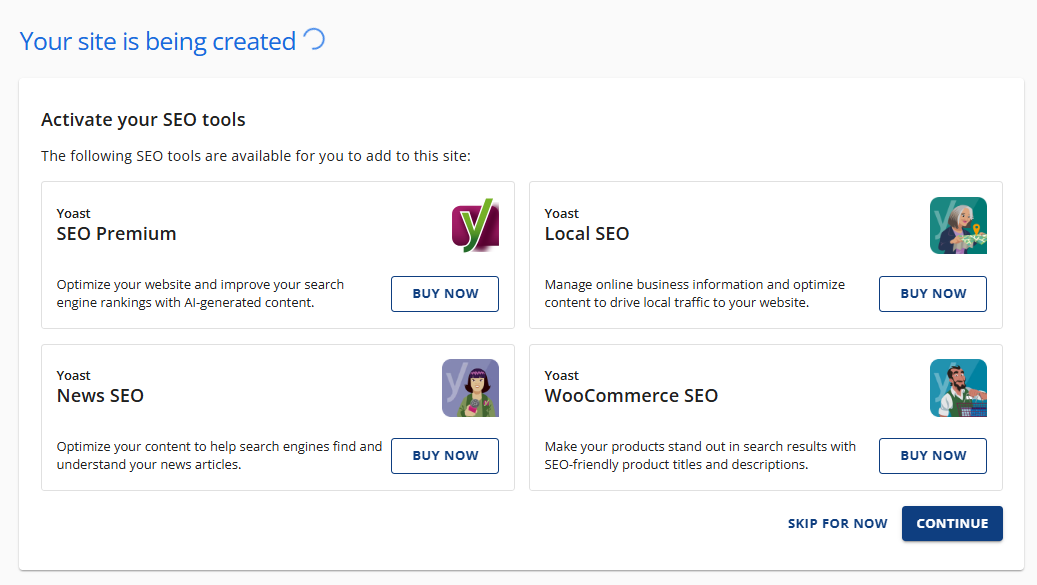Choose SKIP FOR NOW
This screenshot has width=1037, height=585.
(837, 523)
